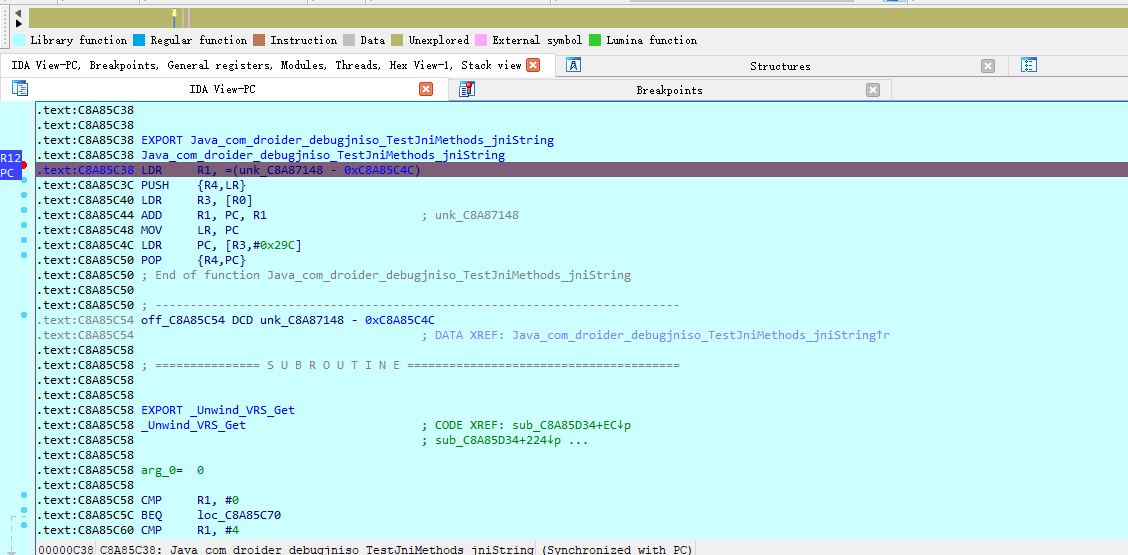
Task: Click the CMP R1, #0 instruction
Action: [x=190, y=500]
